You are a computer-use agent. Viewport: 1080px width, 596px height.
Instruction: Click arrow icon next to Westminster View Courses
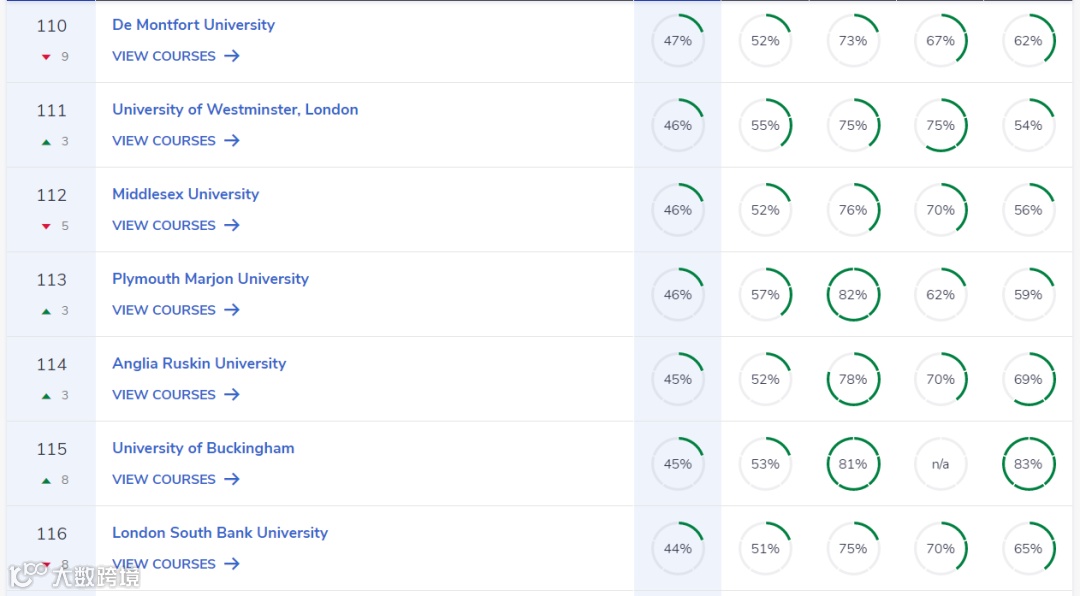click(232, 141)
